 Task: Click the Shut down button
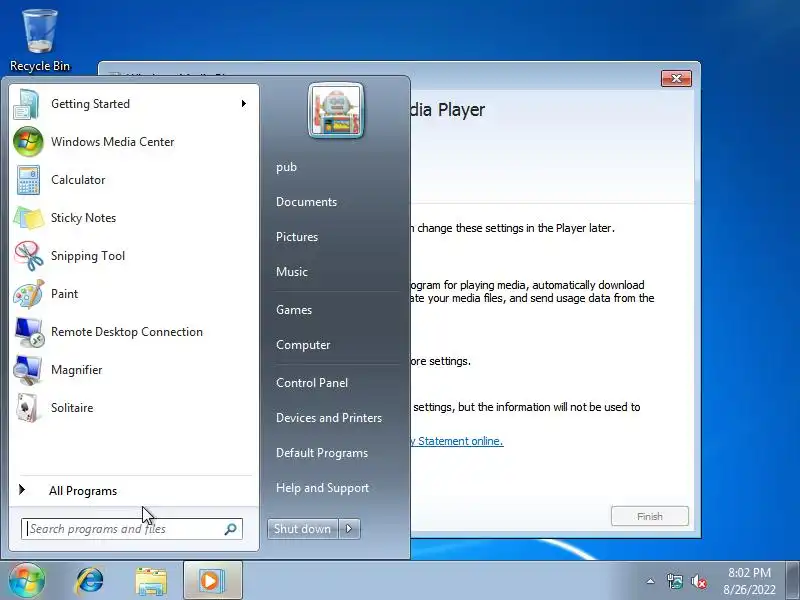click(303, 529)
